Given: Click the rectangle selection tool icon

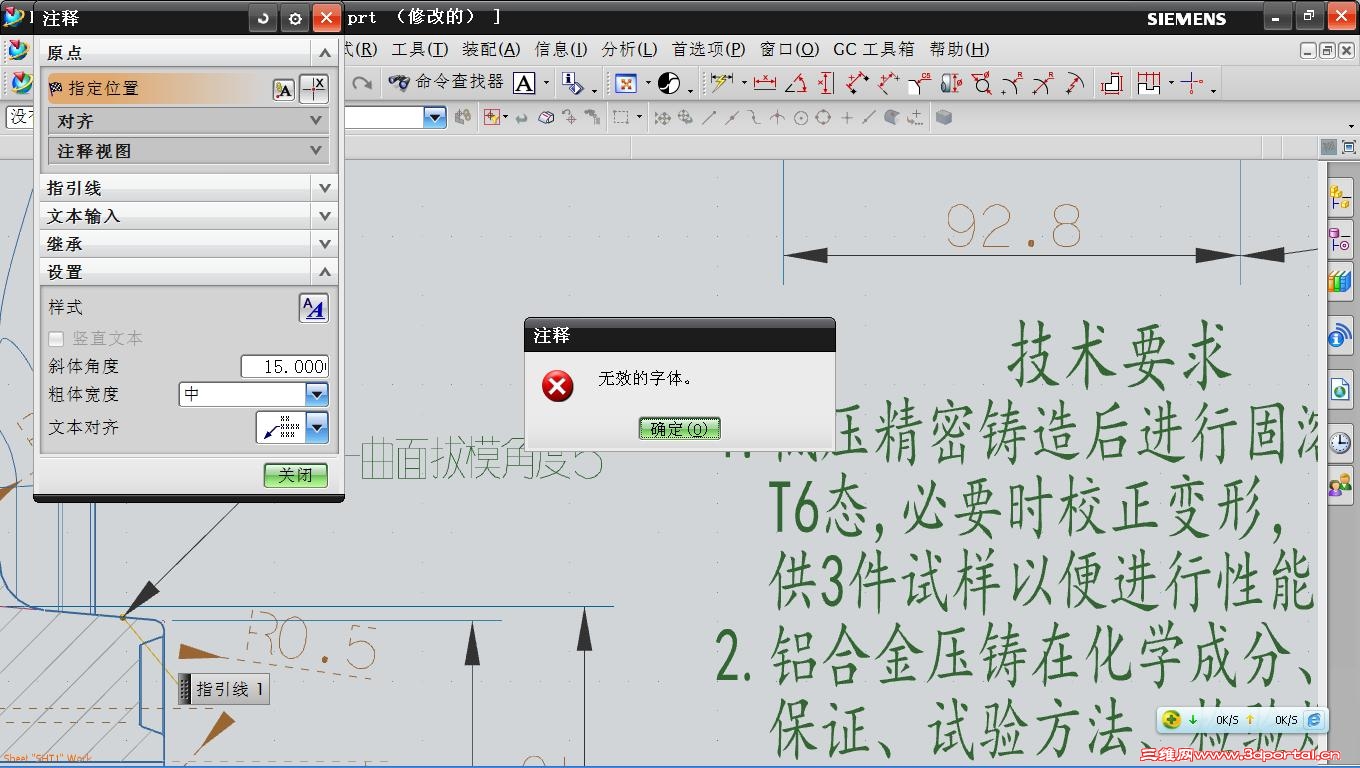Looking at the screenshot, I should click(x=621, y=118).
